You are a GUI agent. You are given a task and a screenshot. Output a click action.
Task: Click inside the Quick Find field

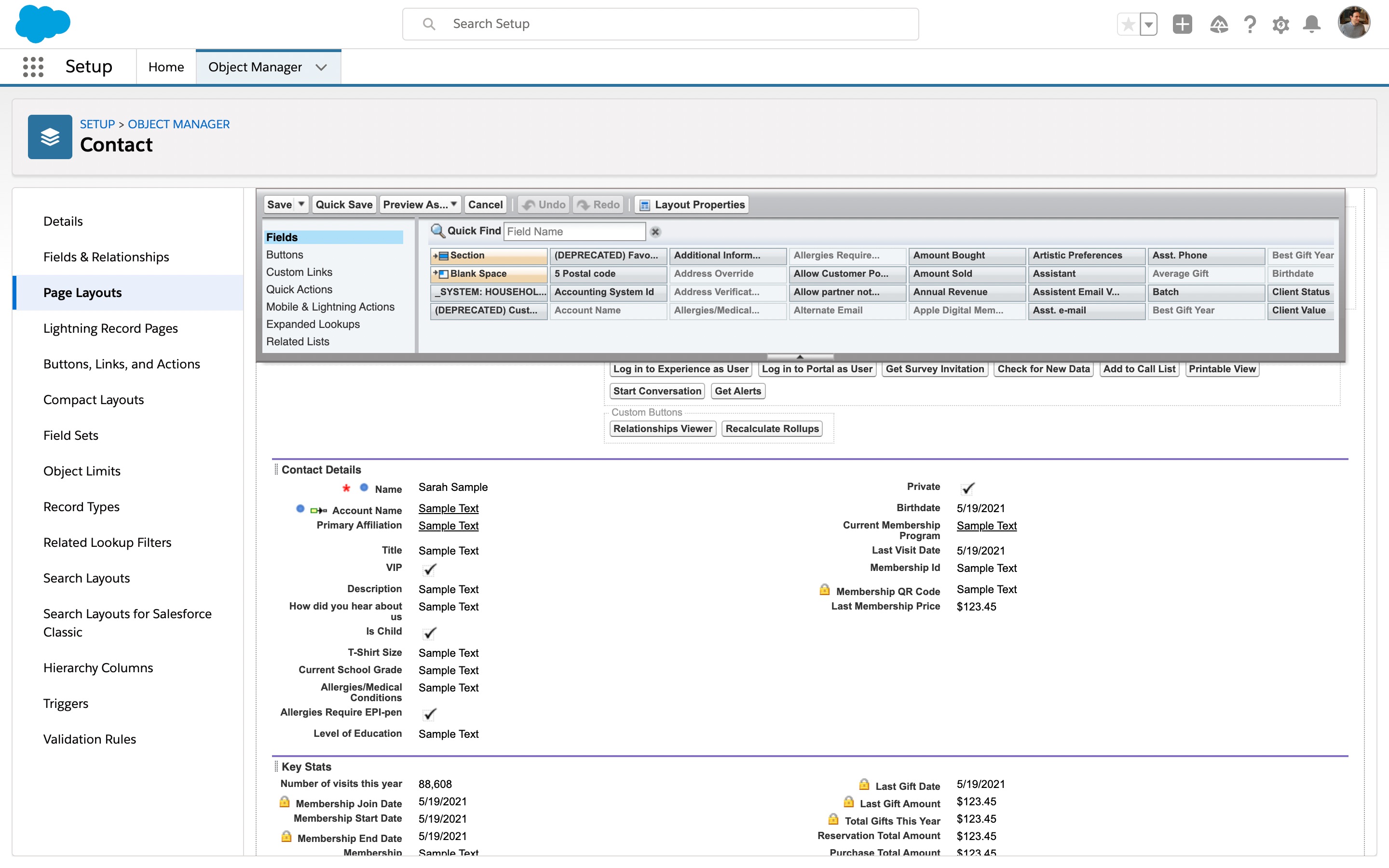pyautogui.click(x=574, y=231)
